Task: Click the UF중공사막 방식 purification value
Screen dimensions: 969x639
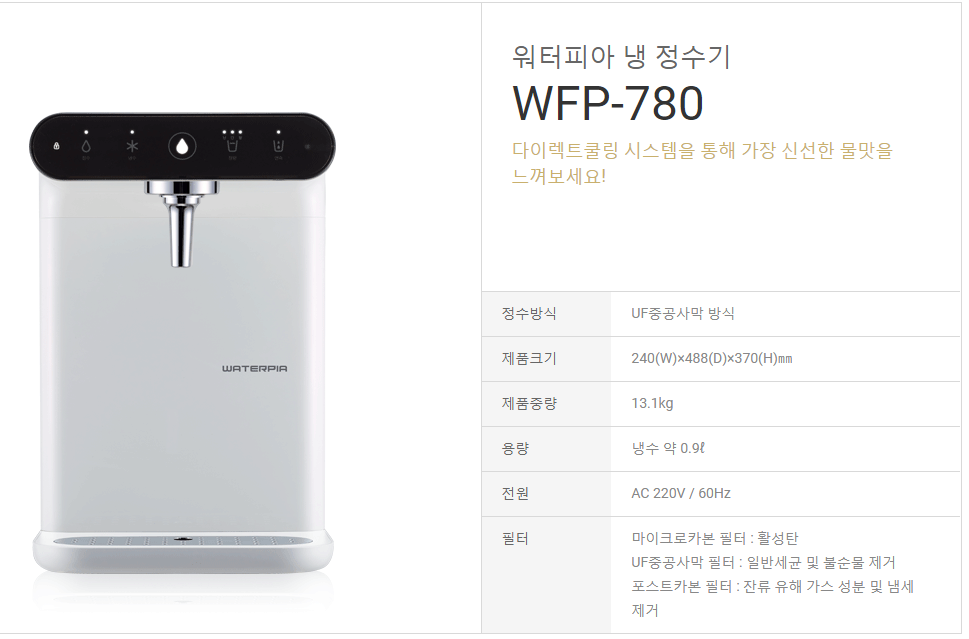Action: pos(683,313)
